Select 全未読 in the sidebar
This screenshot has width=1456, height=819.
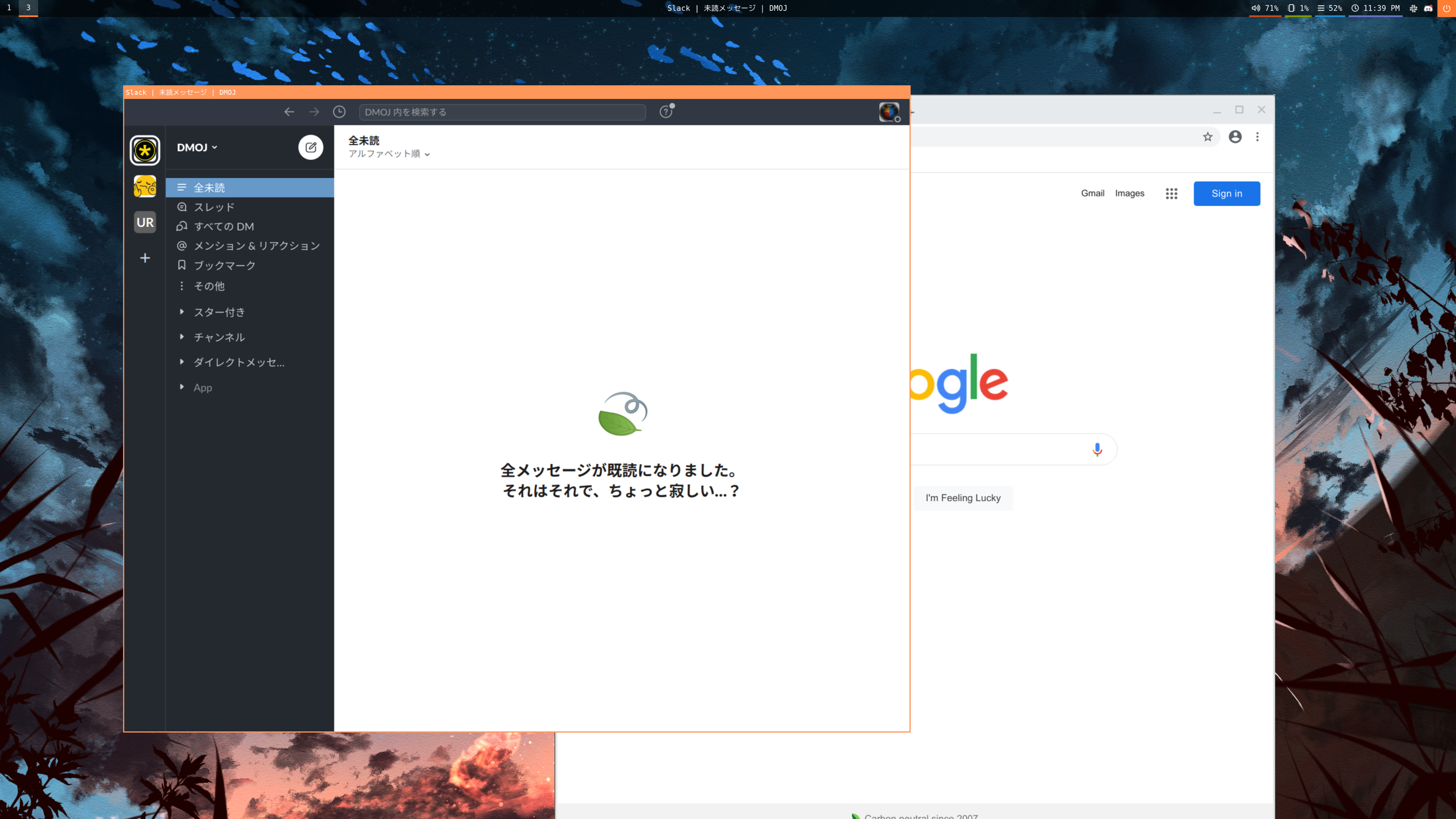point(250,188)
